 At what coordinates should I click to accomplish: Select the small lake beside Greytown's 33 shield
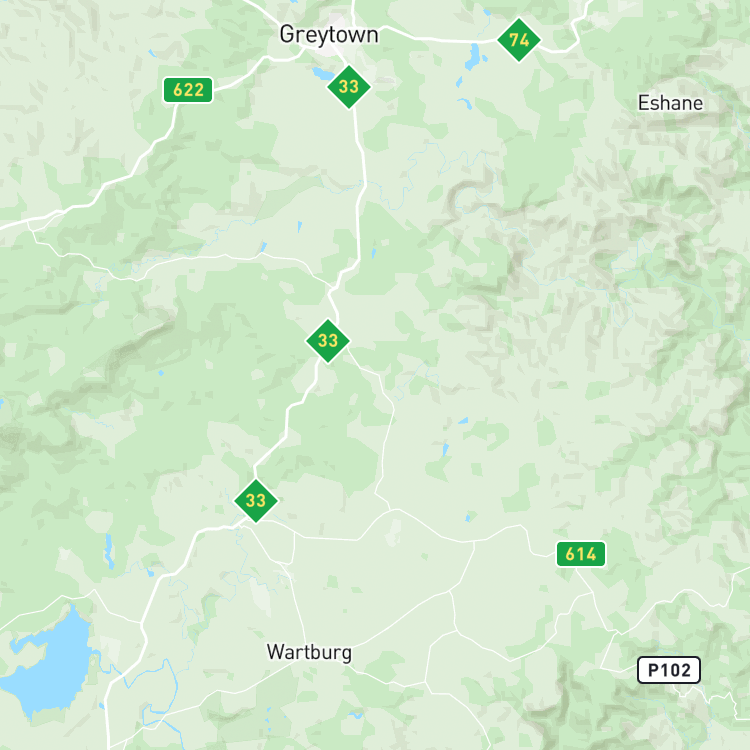322,74
